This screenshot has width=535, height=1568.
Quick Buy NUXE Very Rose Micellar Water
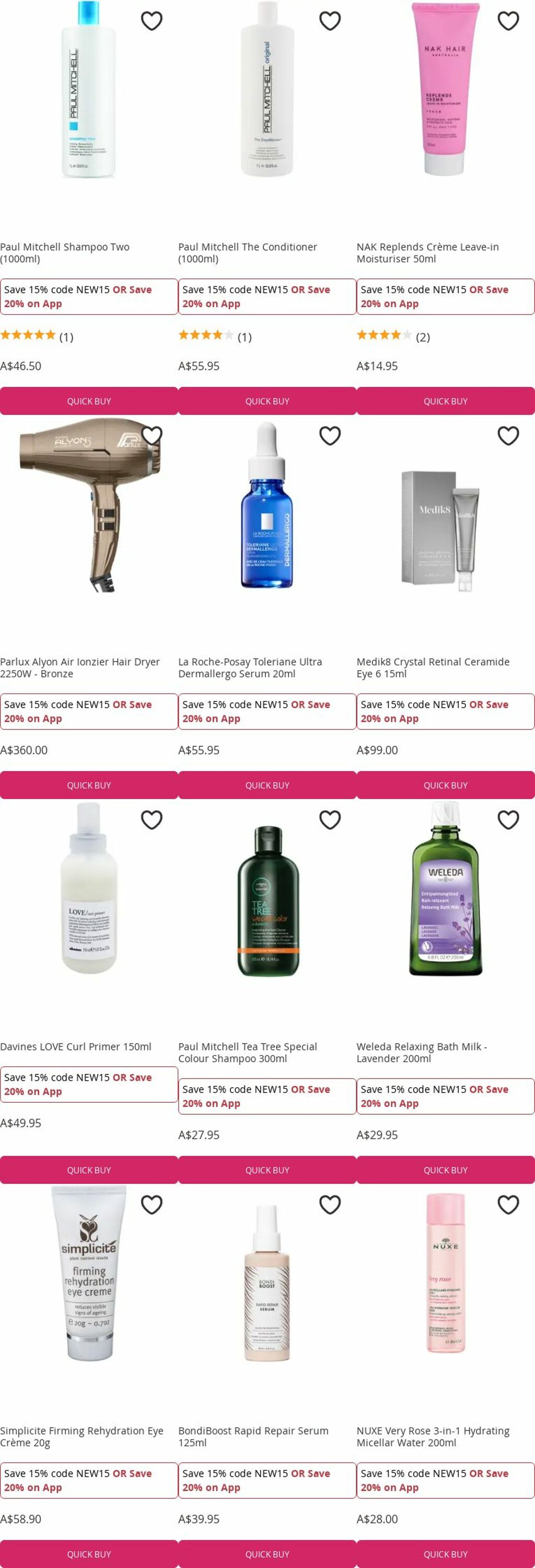pyautogui.click(x=446, y=1554)
